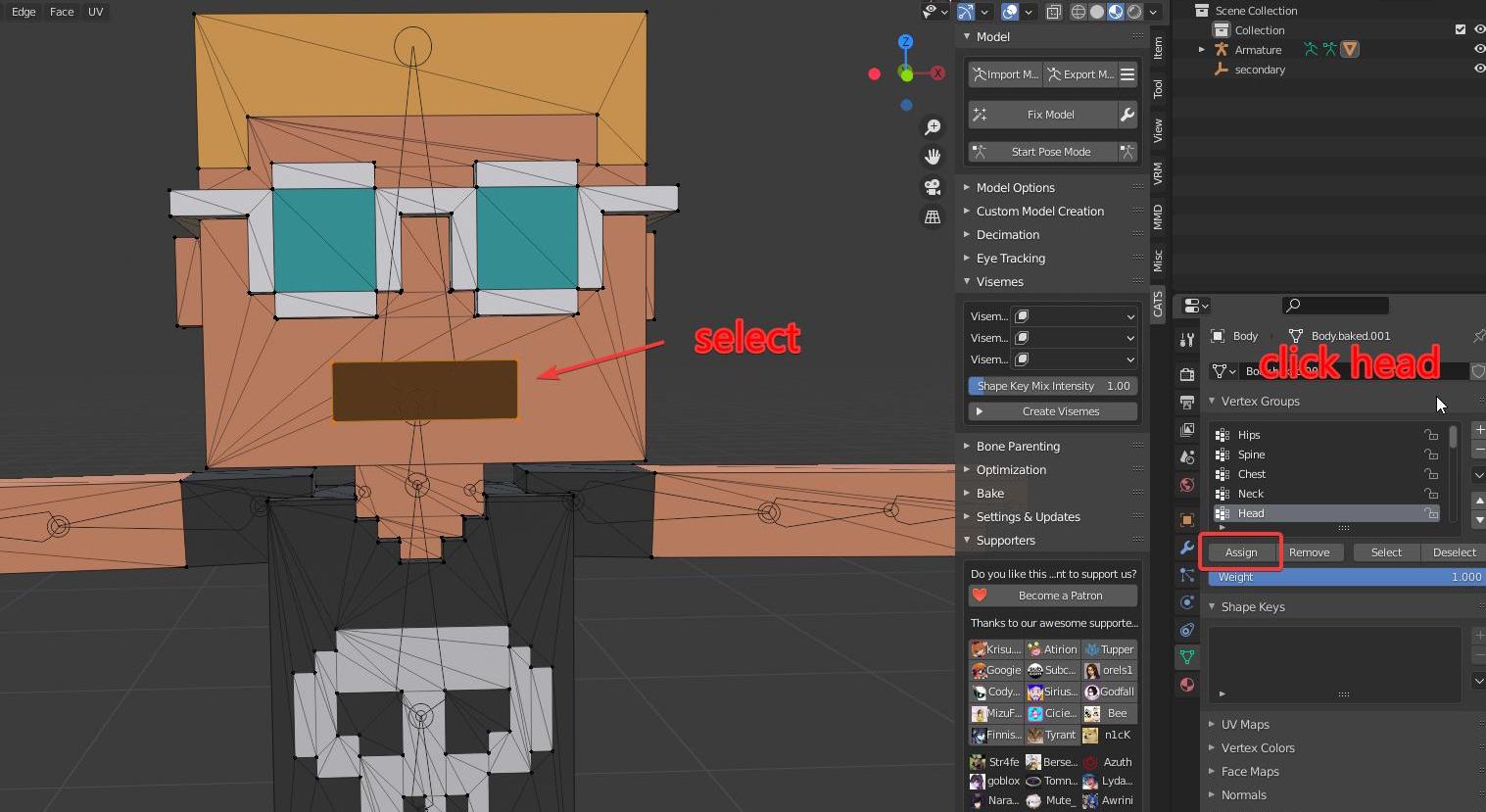Toggle lock icon on Hips vertex group
The width and height of the screenshot is (1486, 812).
tap(1431, 435)
